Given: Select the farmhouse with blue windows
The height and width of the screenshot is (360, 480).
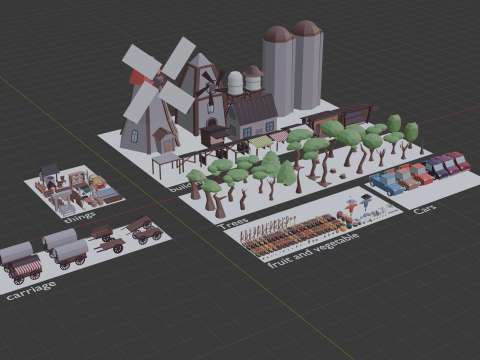Looking at the screenshot, I should [x=252, y=117].
